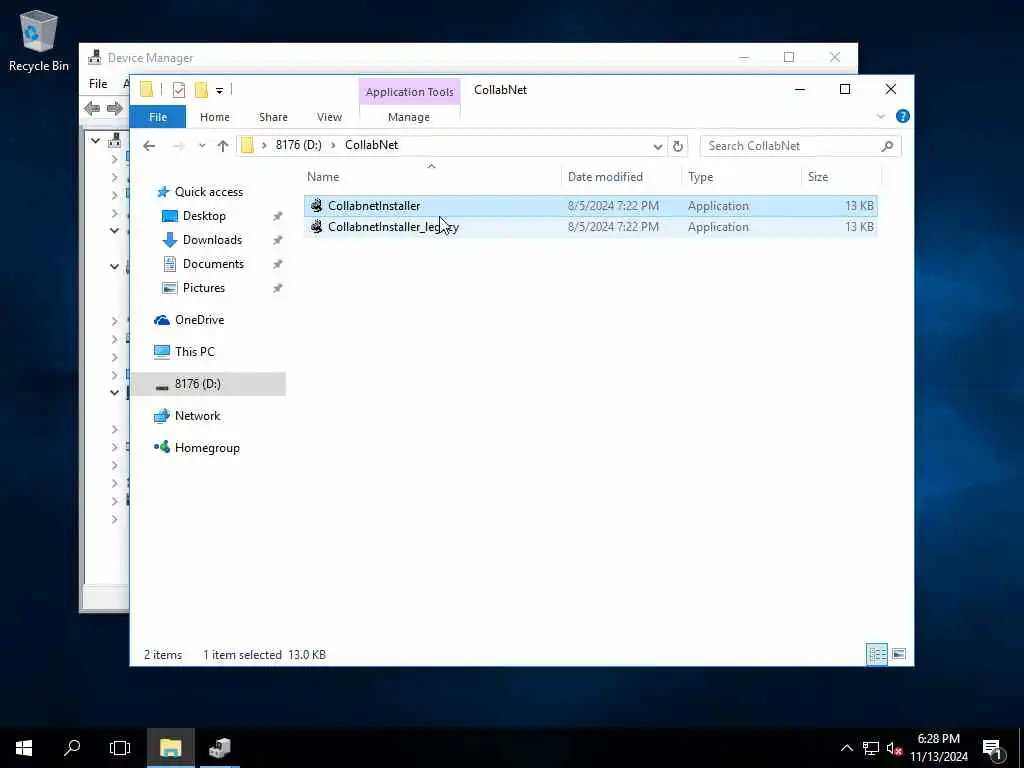Select the 8176 (D:) drive in navigation pane
1024x768 pixels.
208,384
